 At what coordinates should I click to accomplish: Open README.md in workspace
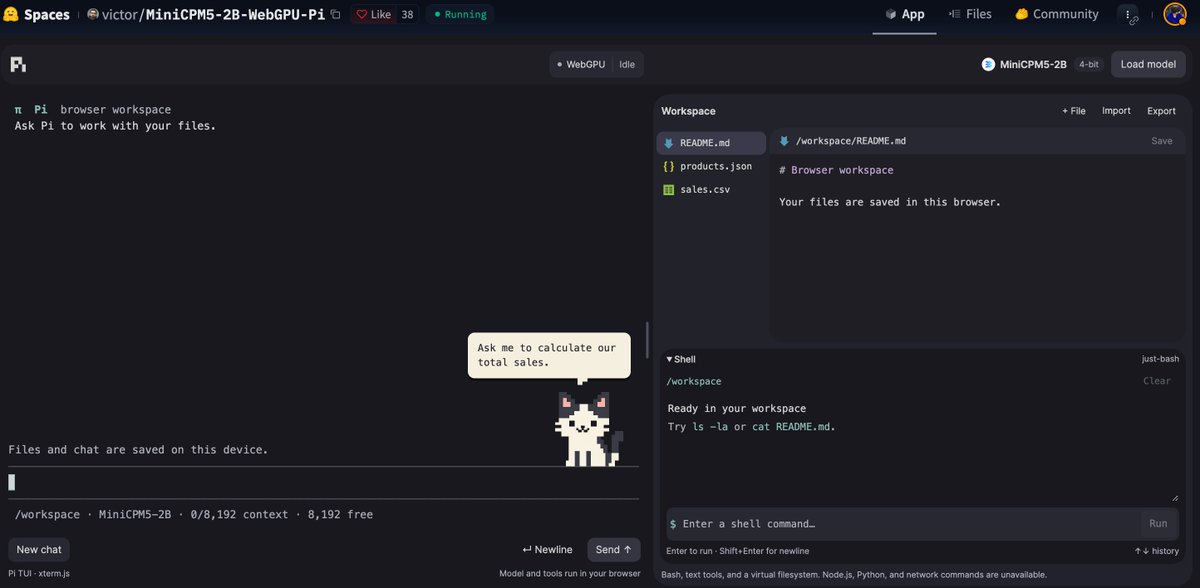tap(711, 143)
